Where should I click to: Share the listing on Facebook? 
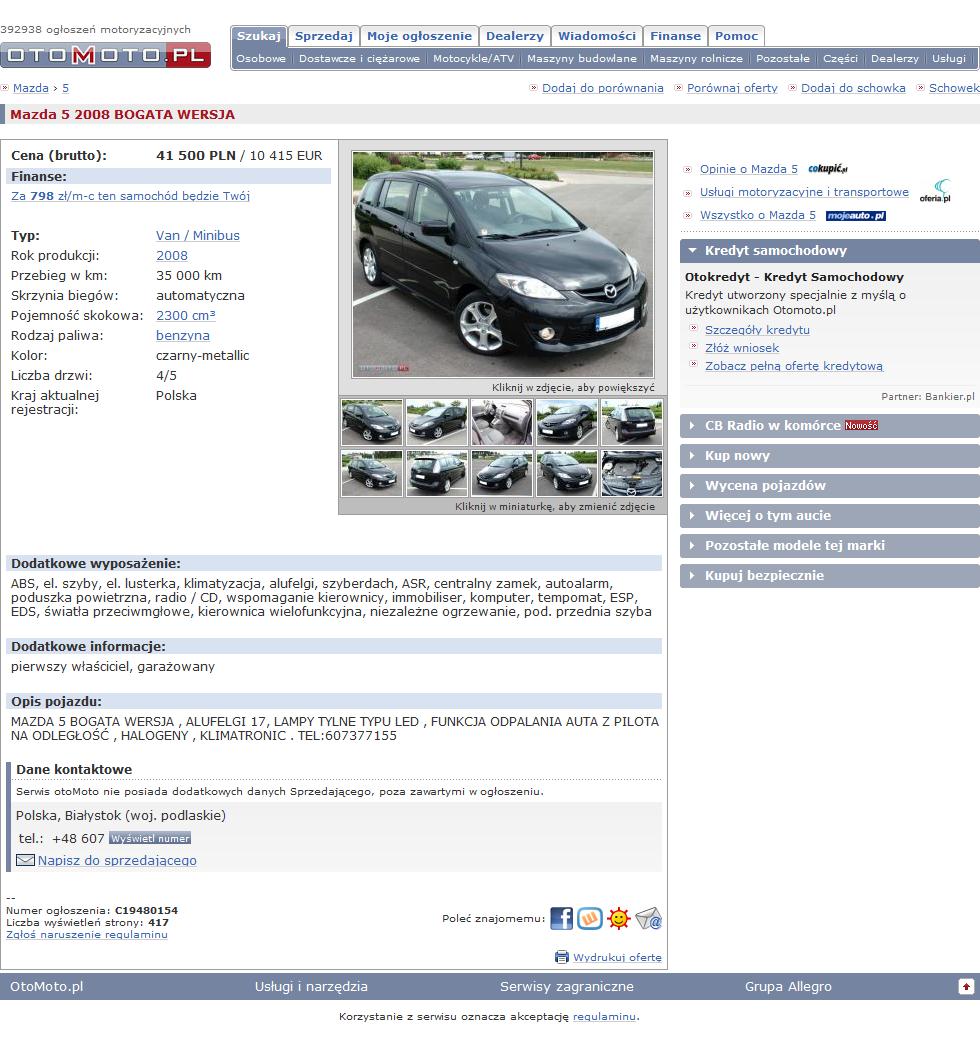tap(561, 918)
